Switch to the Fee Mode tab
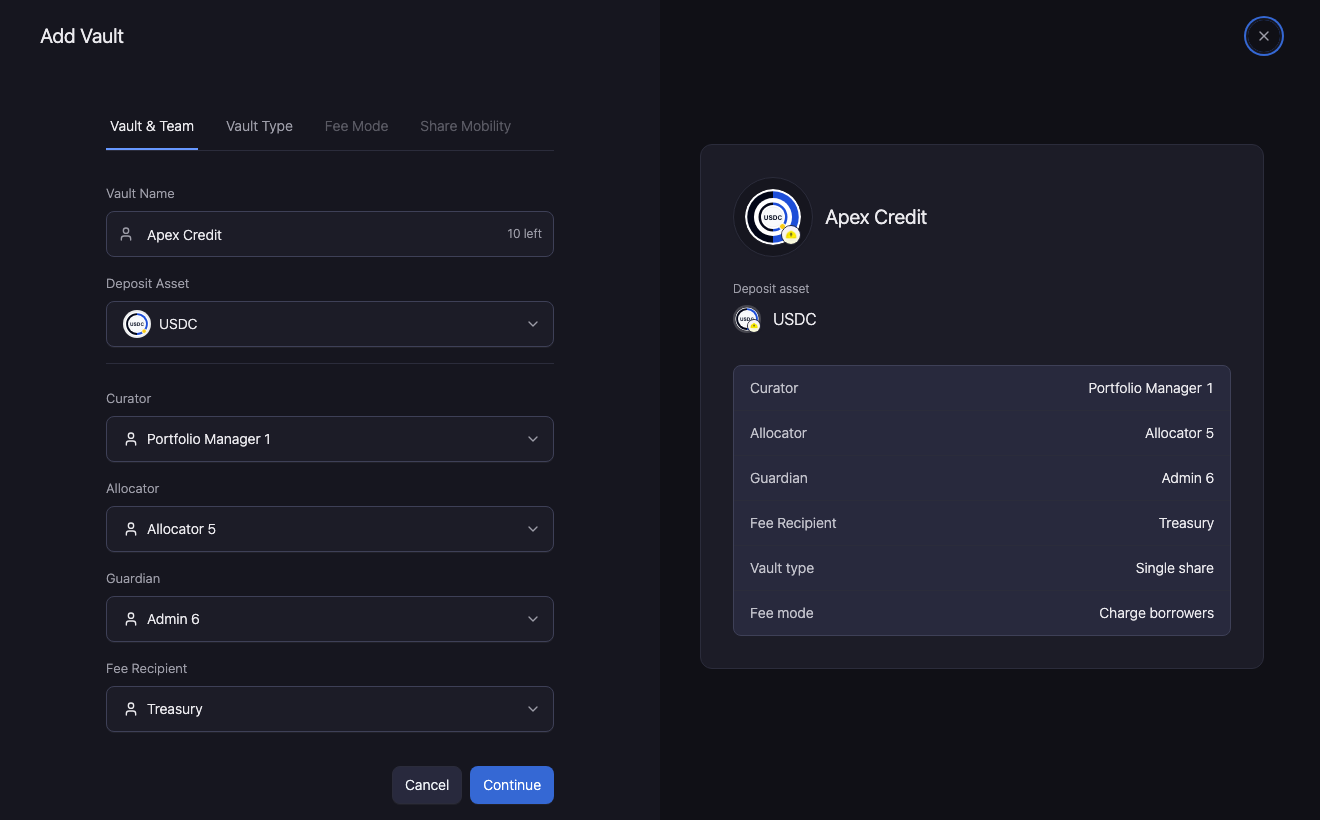 click(x=356, y=126)
